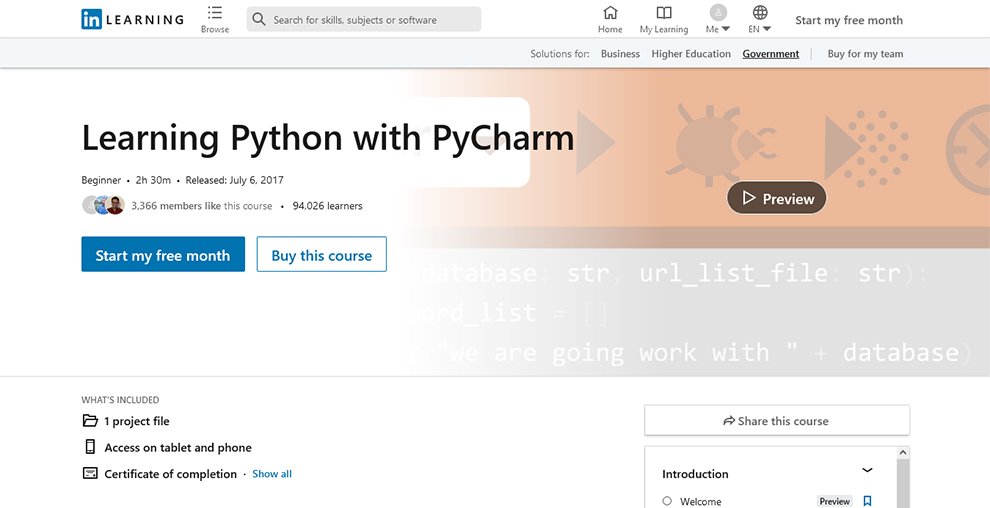Click Share this course button
The width and height of the screenshot is (990, 508).
pos(777,420)
